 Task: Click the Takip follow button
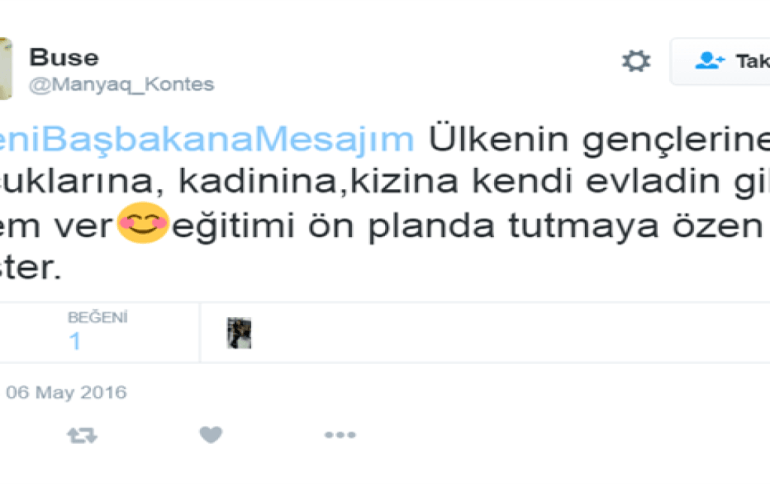coord(720,61)
